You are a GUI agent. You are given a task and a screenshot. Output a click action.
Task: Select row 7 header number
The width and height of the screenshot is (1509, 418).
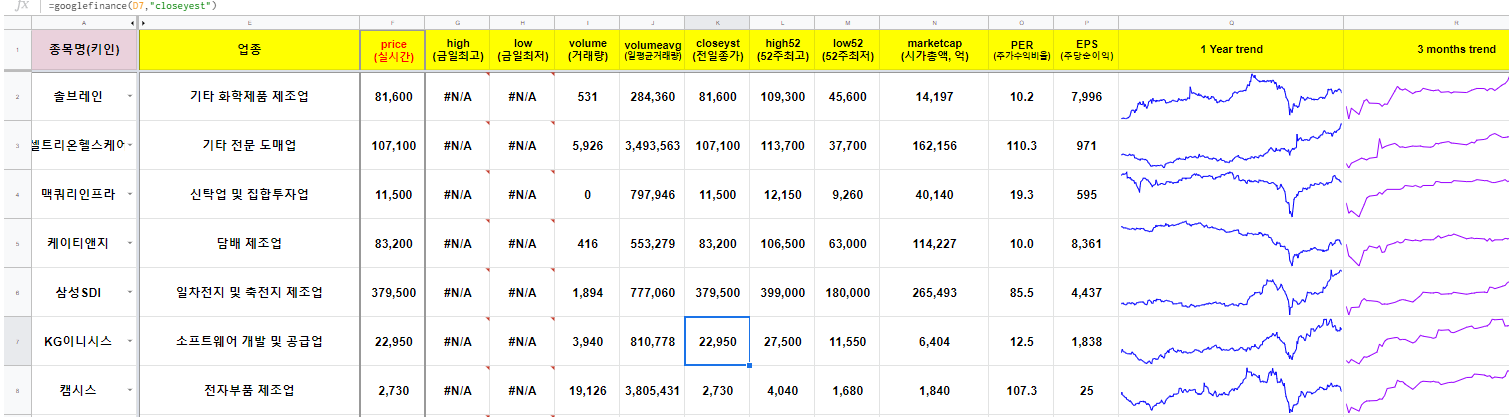(16, 342)
